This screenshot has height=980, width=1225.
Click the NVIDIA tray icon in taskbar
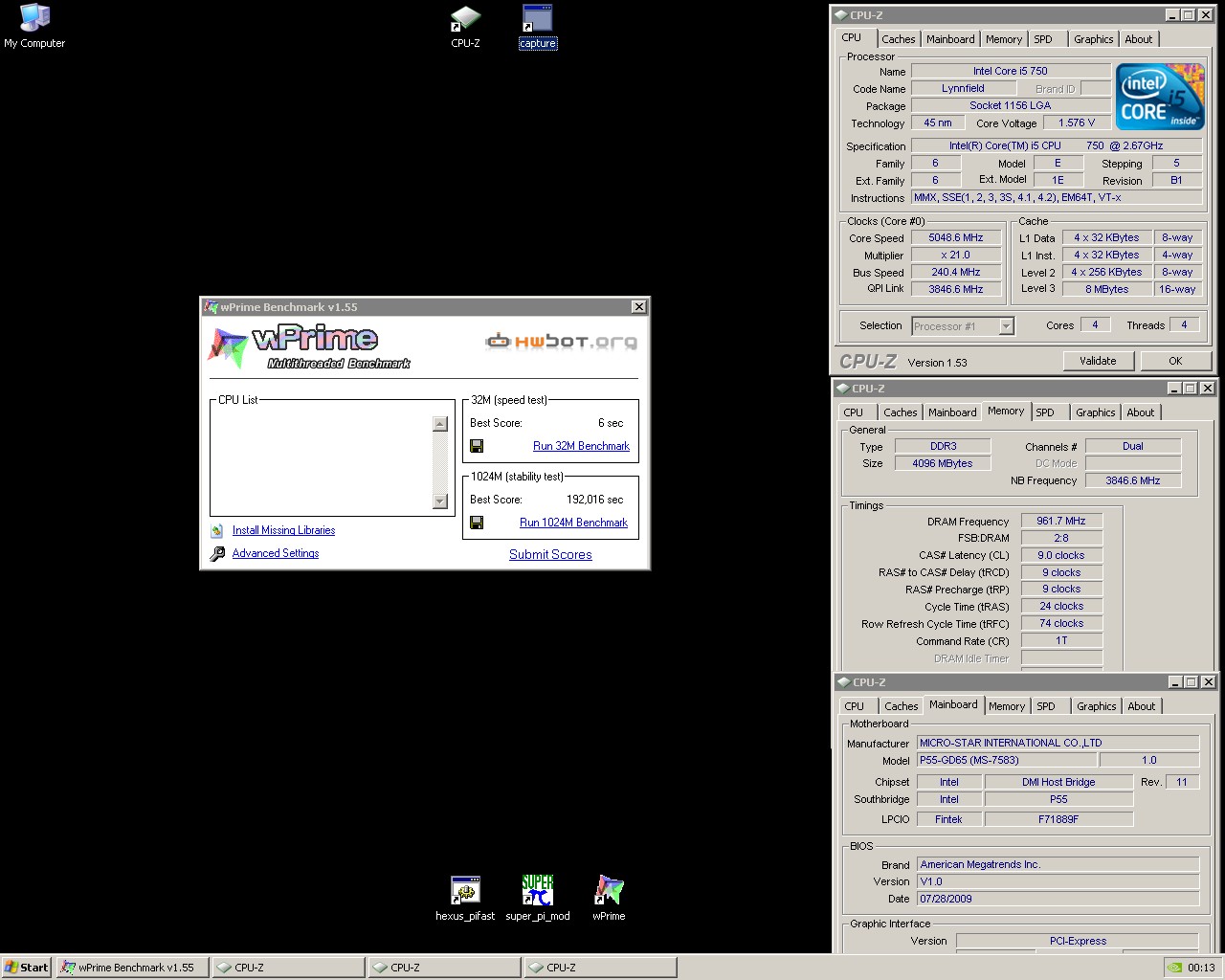pyautogui.click(x=1174, y=968)
